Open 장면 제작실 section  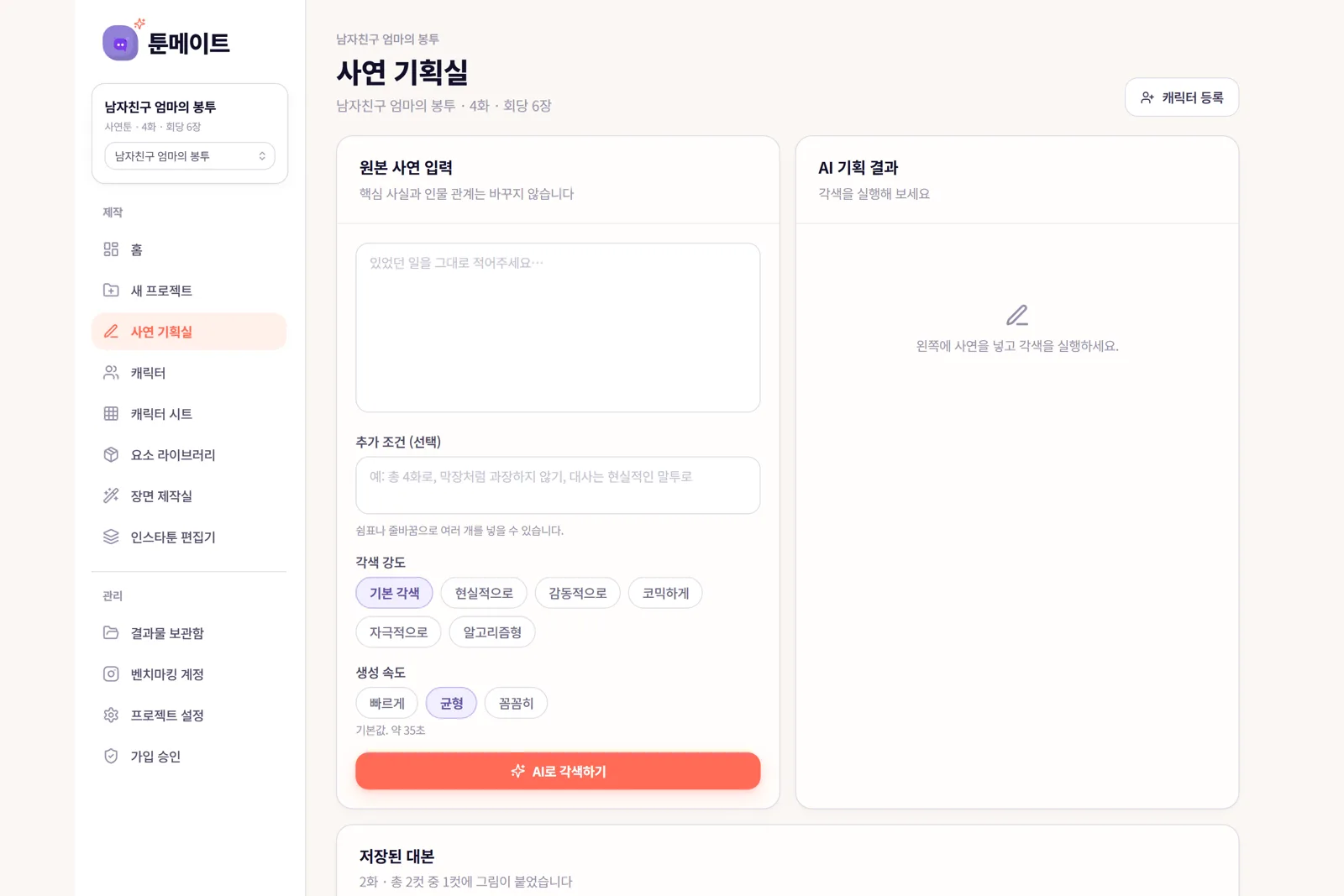[x=189, y=496]
